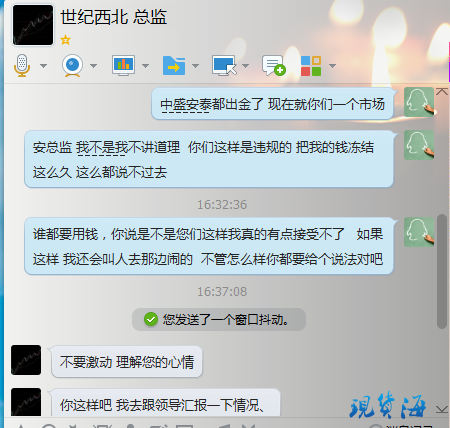Open dropdown arrow beside apps grid icon
450x428 pixels.
332,66
